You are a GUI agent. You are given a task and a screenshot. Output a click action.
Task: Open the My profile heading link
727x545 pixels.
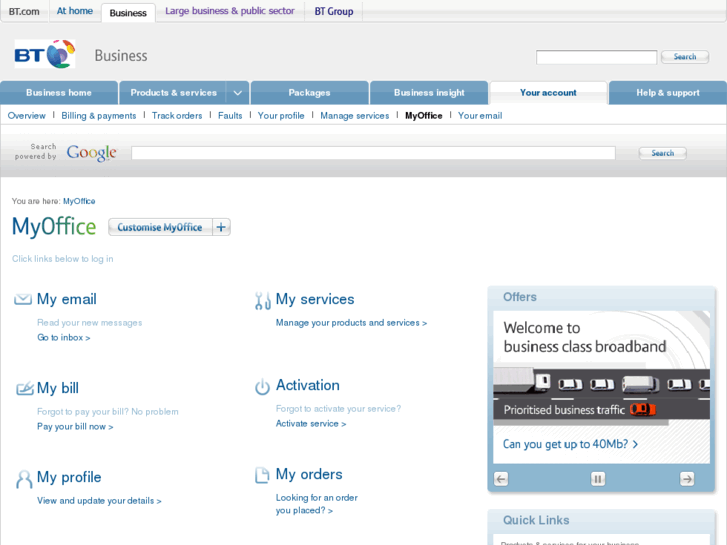69,477
